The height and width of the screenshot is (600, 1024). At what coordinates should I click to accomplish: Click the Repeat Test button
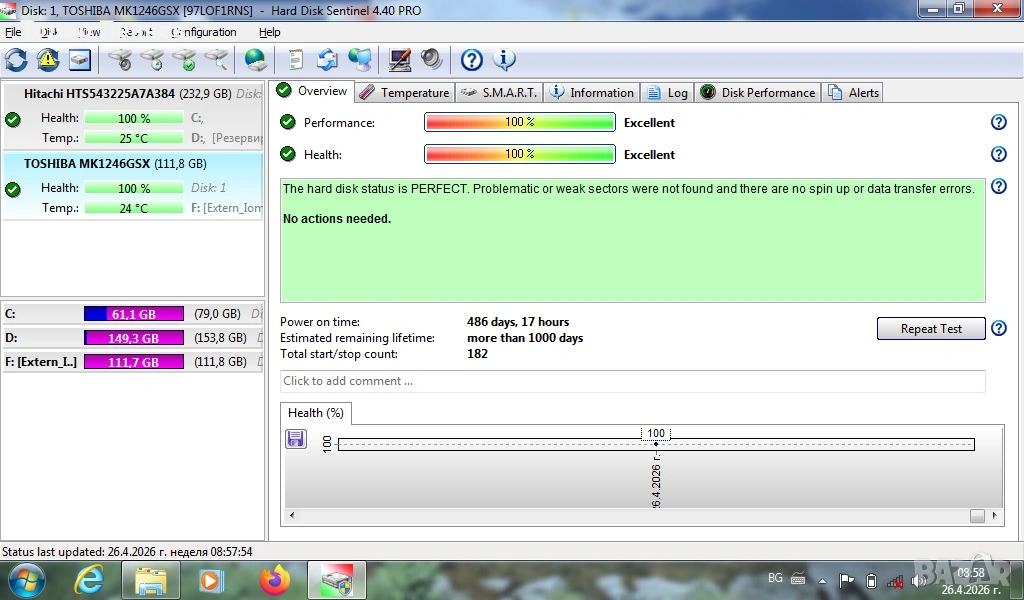(x=930, y=329)
